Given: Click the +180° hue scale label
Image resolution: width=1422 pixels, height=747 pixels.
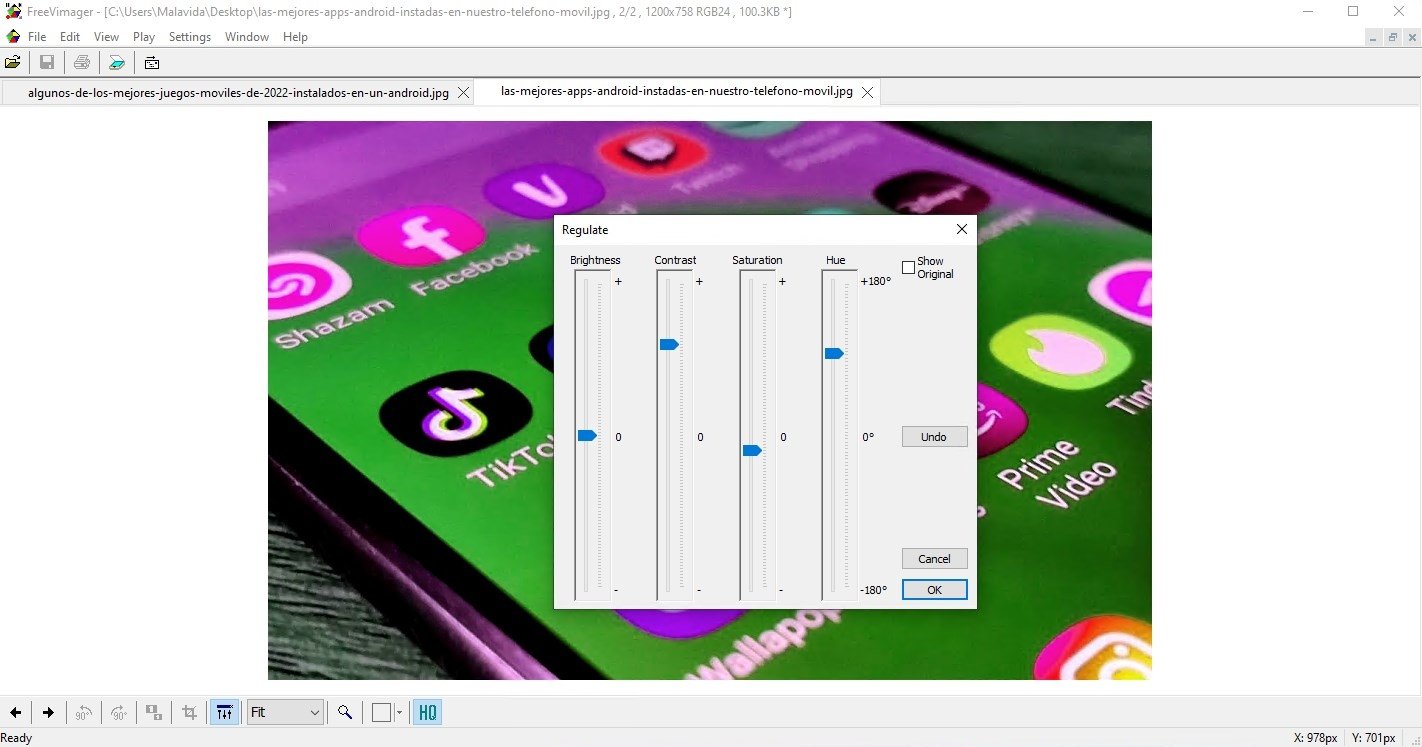Looking at the screenshot, I should tap(875, 281).
